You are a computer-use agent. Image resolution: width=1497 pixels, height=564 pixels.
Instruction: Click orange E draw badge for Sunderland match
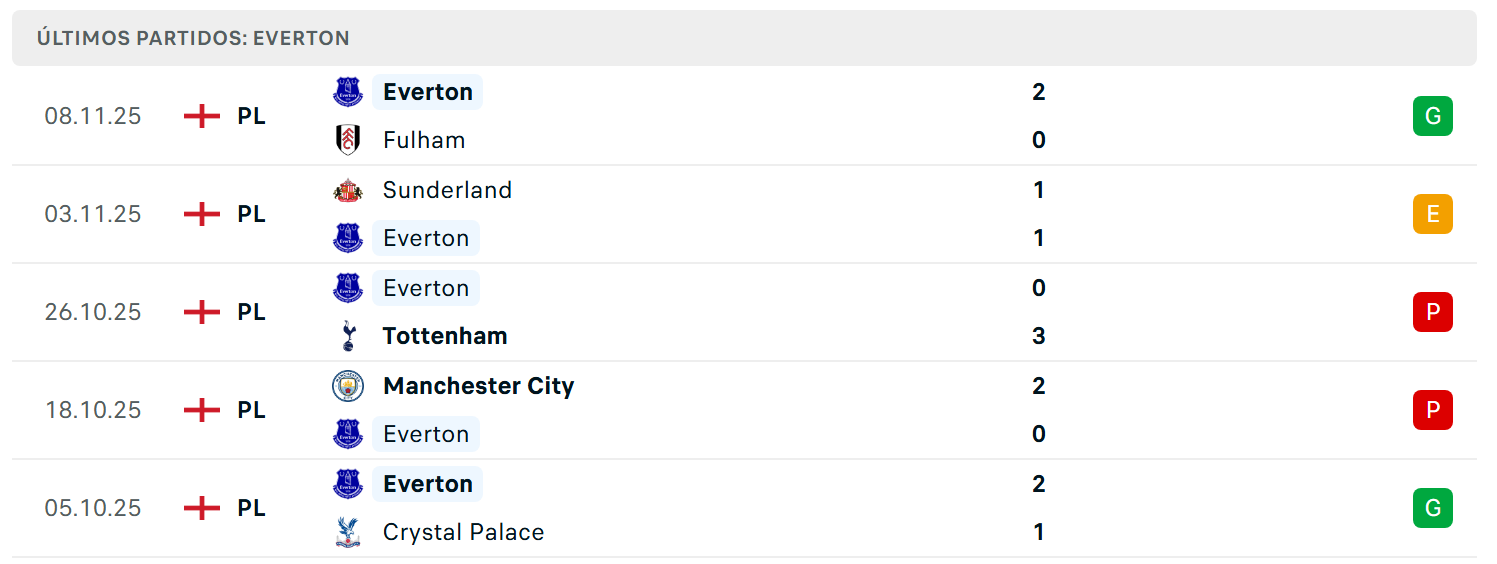tap(1432, 214)
